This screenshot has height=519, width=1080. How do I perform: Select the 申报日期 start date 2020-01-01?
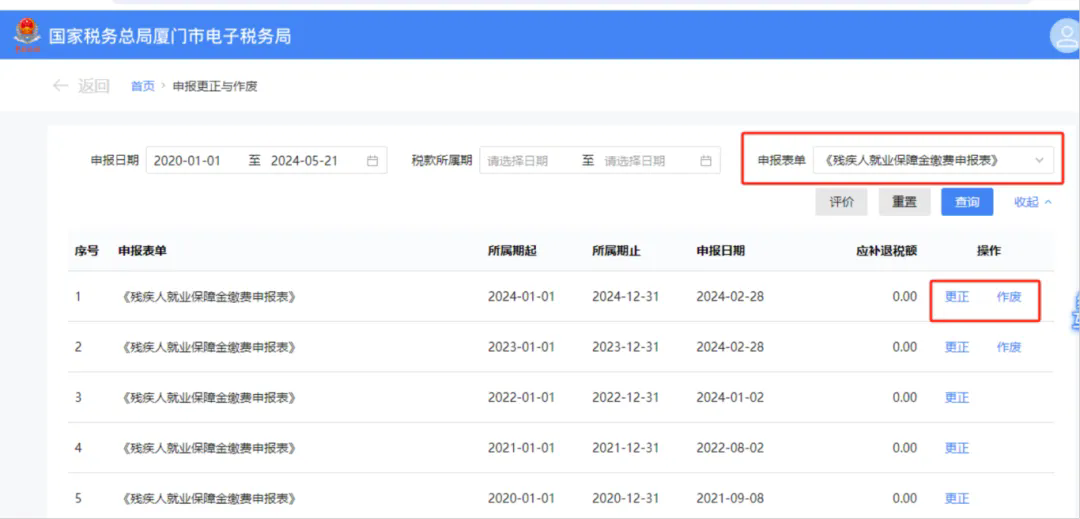tap(187, 161)
